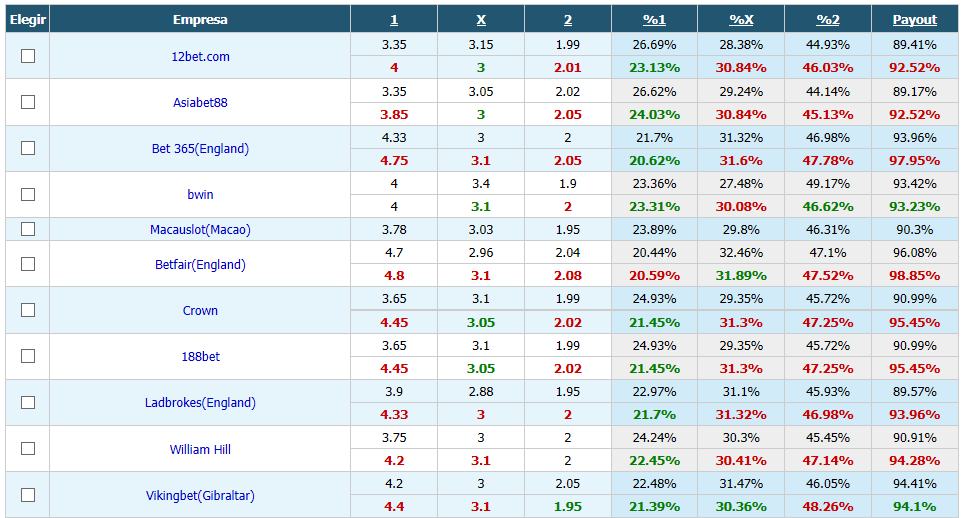Mark the Betfair(England) checkbox

28,264
